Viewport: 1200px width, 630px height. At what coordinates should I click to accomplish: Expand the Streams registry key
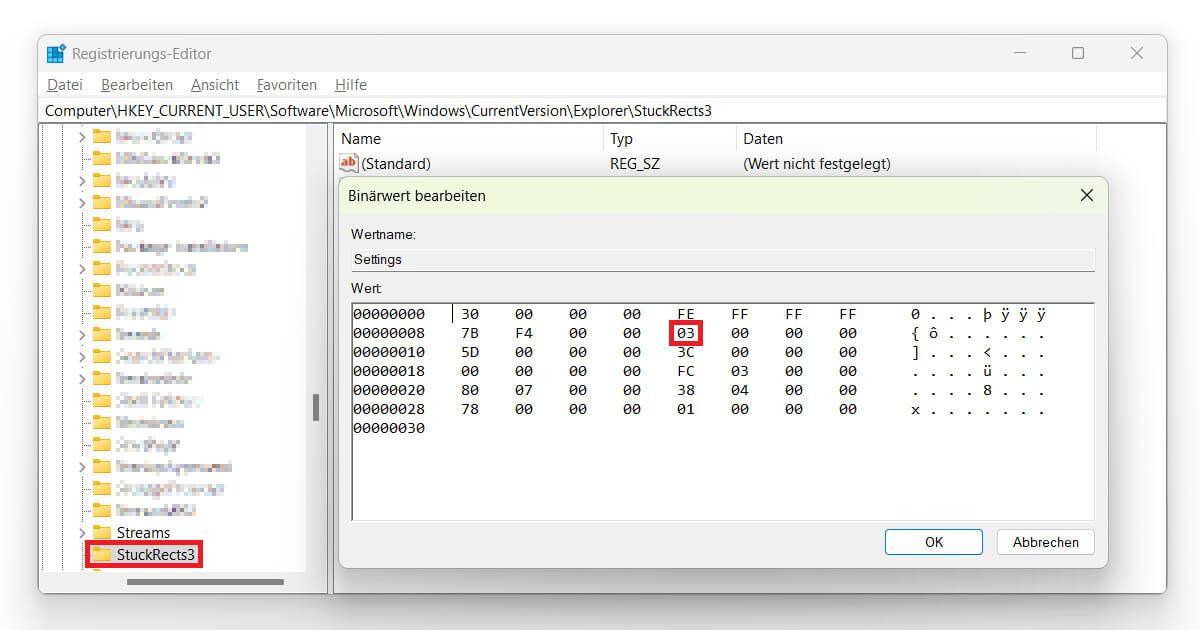click(x=82, y=532)
